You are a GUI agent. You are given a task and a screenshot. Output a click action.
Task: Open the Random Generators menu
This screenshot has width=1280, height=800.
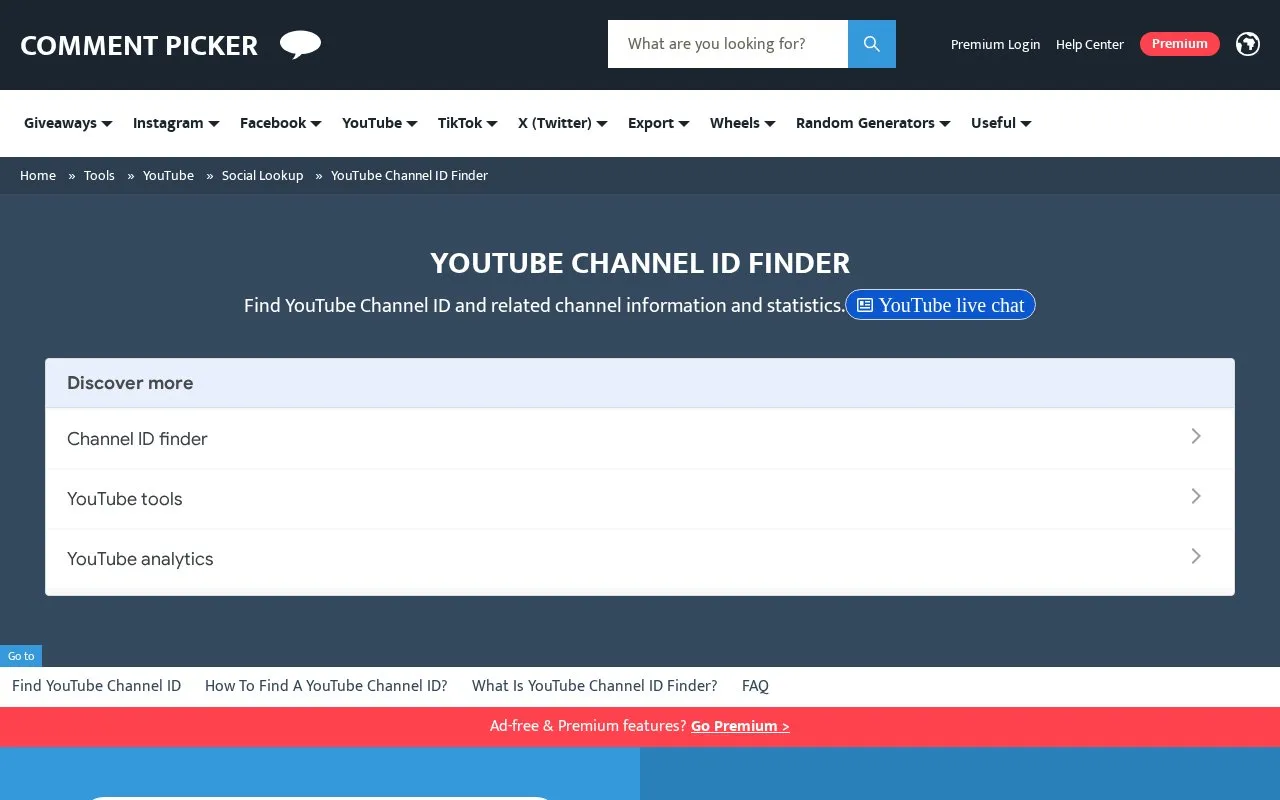tap(873, 123)
